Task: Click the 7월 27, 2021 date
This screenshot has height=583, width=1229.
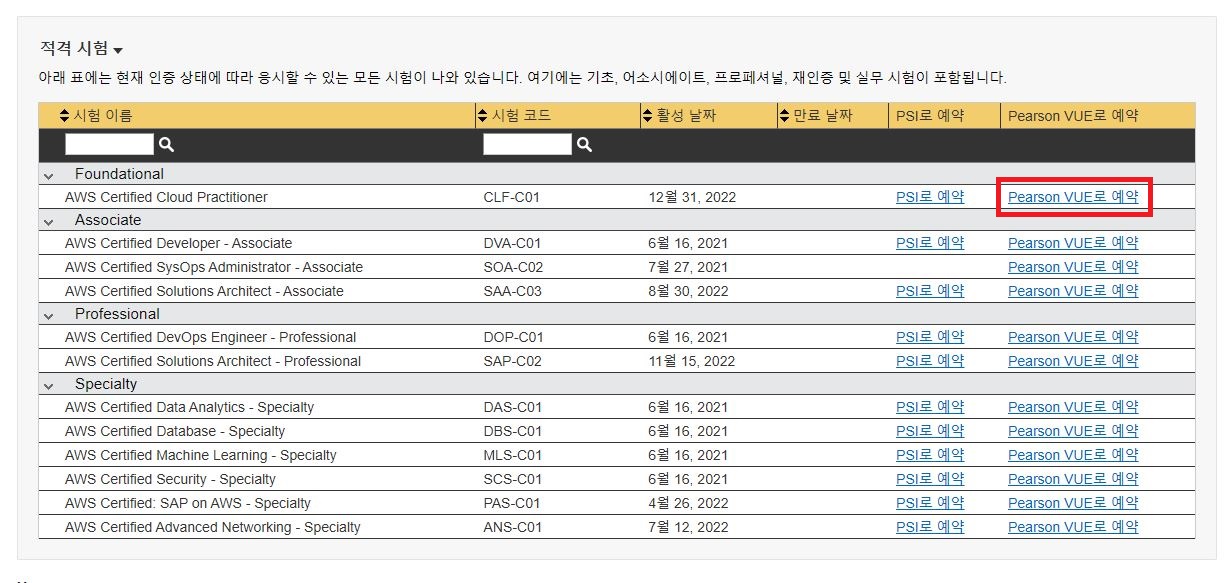Action: click(x=688, y=267)
